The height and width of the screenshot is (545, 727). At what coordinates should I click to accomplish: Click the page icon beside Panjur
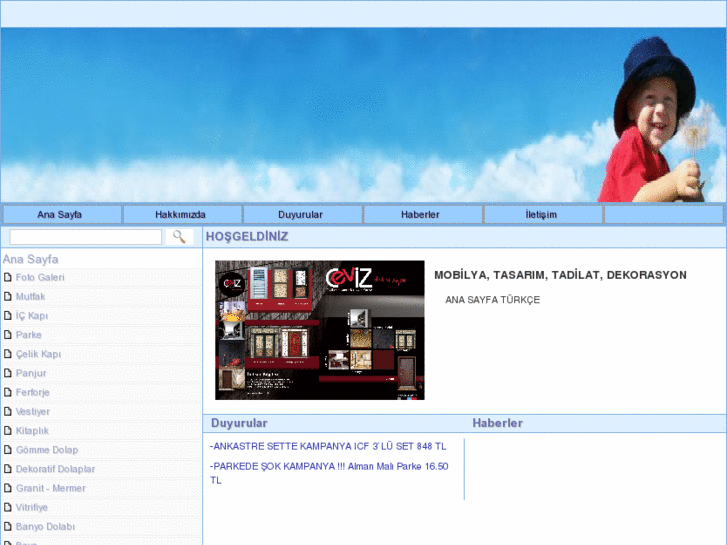[x=7, y=373]
